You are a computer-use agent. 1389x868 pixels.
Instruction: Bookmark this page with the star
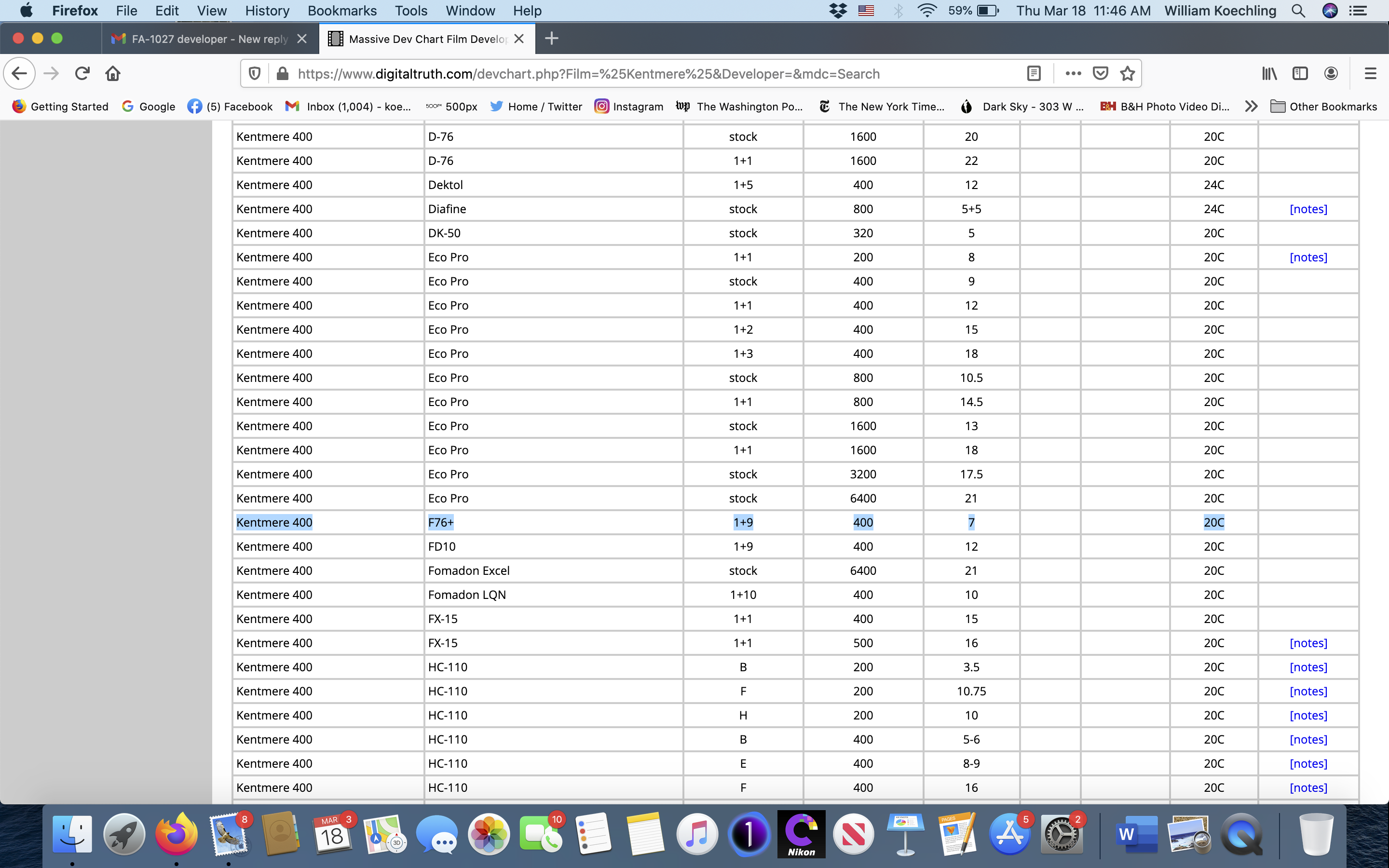pos(1127,73)
